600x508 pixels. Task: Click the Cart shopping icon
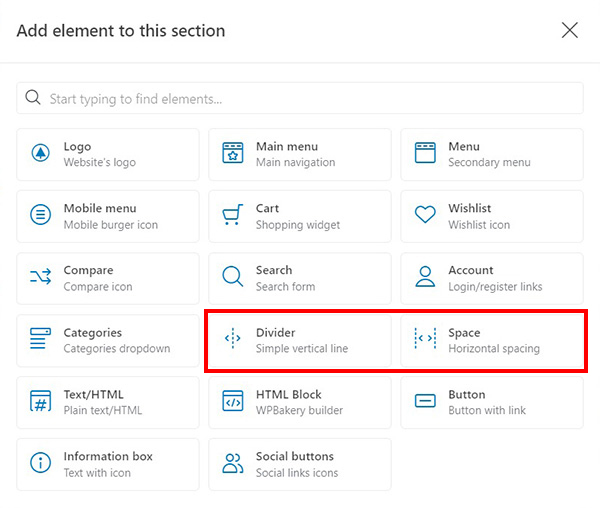(x=233, y=216)
